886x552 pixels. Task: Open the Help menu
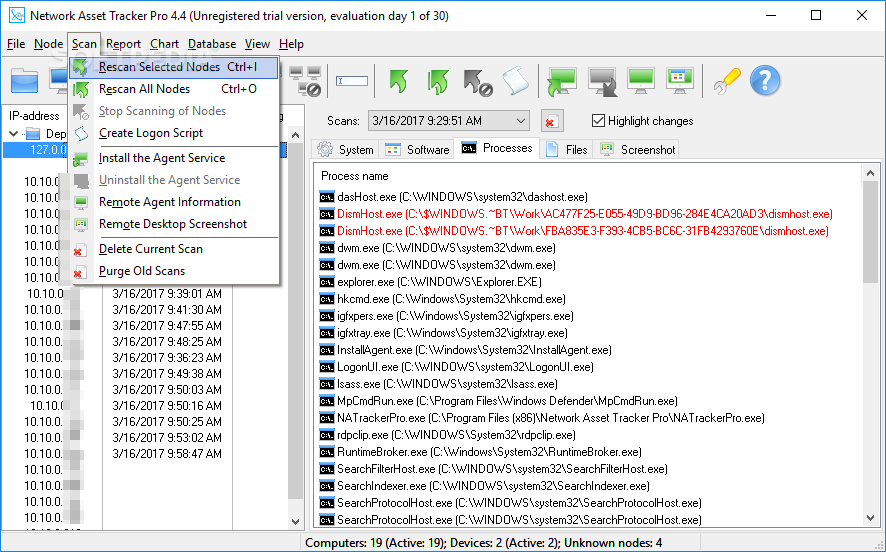[292, 44]
